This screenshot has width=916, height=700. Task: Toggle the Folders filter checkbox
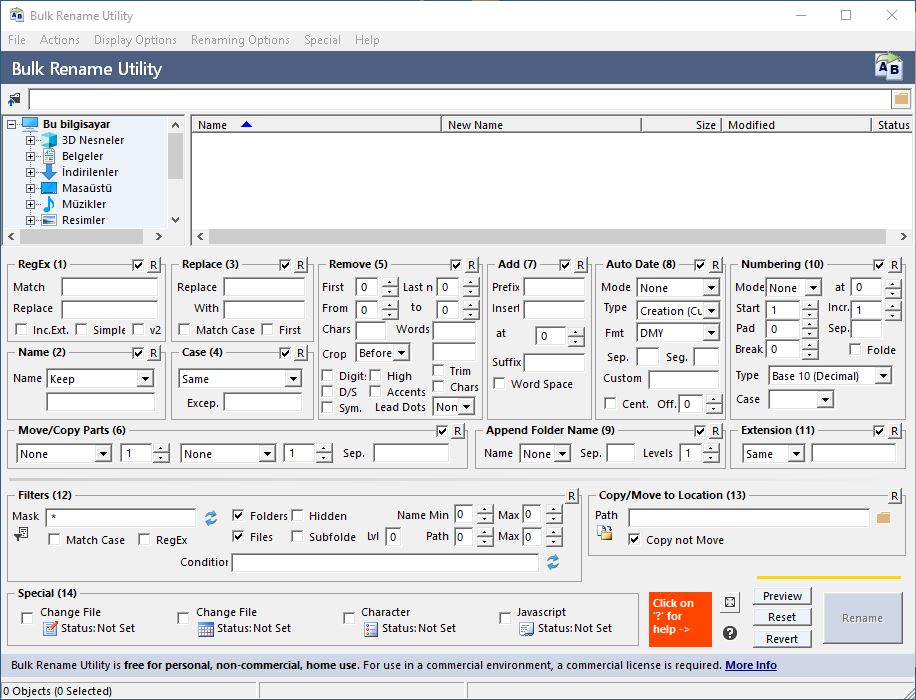[x=238, y=515]
